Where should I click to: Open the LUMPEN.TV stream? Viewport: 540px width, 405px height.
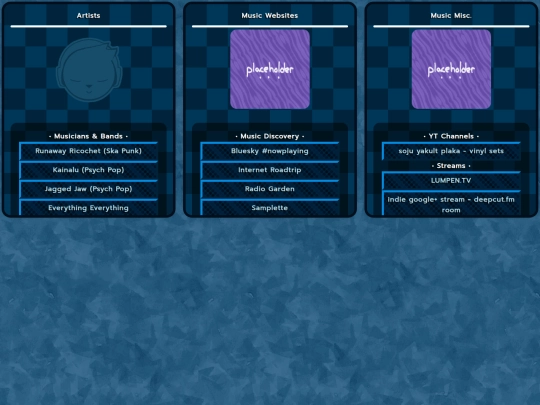pos(451,180)
